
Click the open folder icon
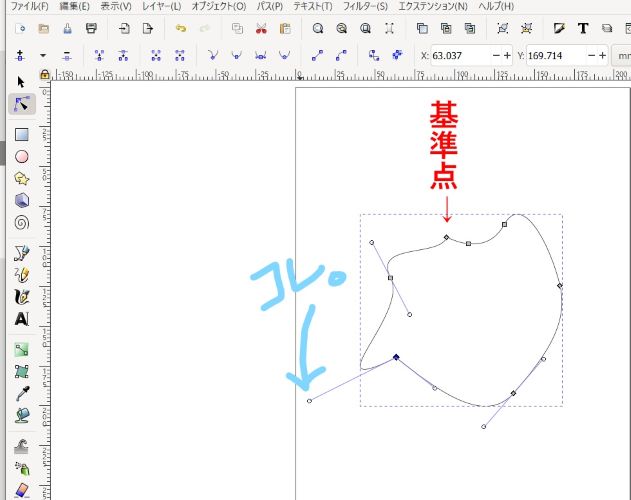tap(43, 28)
